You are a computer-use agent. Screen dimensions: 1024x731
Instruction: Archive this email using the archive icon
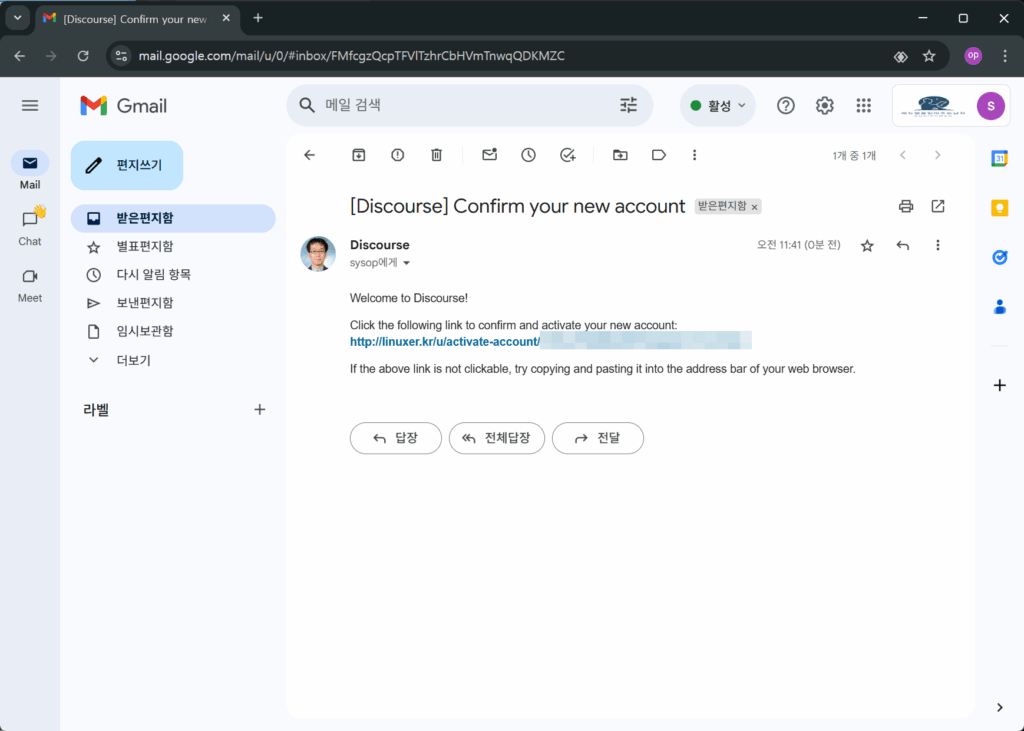coord(359,155)
